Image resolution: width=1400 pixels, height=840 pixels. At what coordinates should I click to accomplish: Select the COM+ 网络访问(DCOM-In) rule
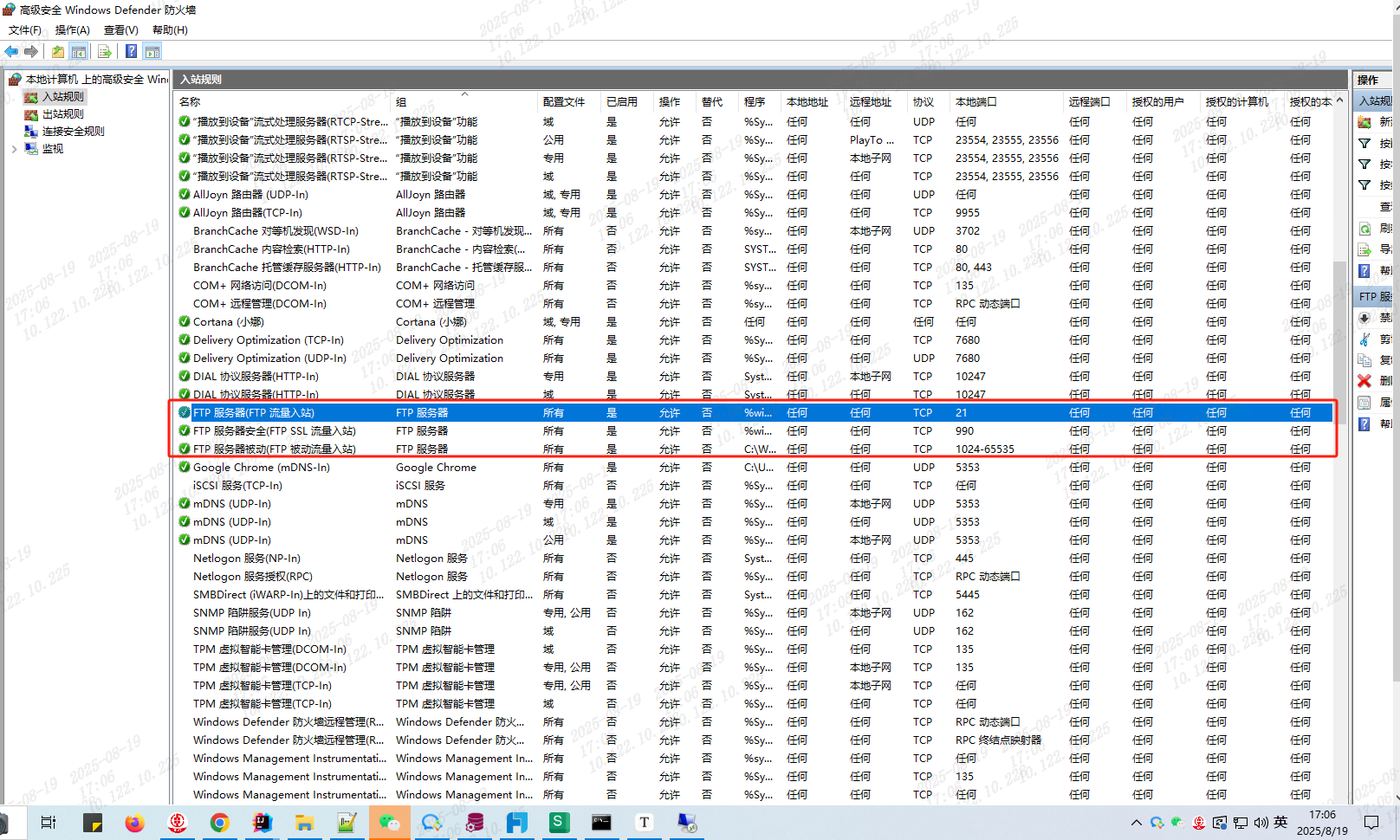[752, 286]
